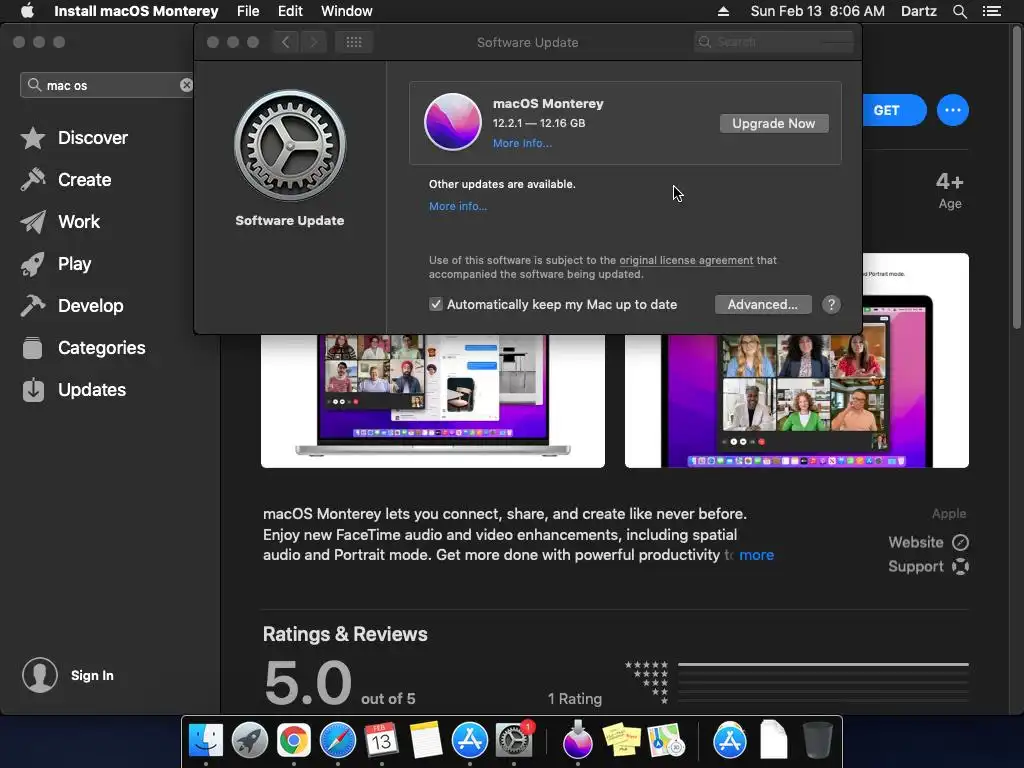Open Notification Center list icon in menu bar

991,11
